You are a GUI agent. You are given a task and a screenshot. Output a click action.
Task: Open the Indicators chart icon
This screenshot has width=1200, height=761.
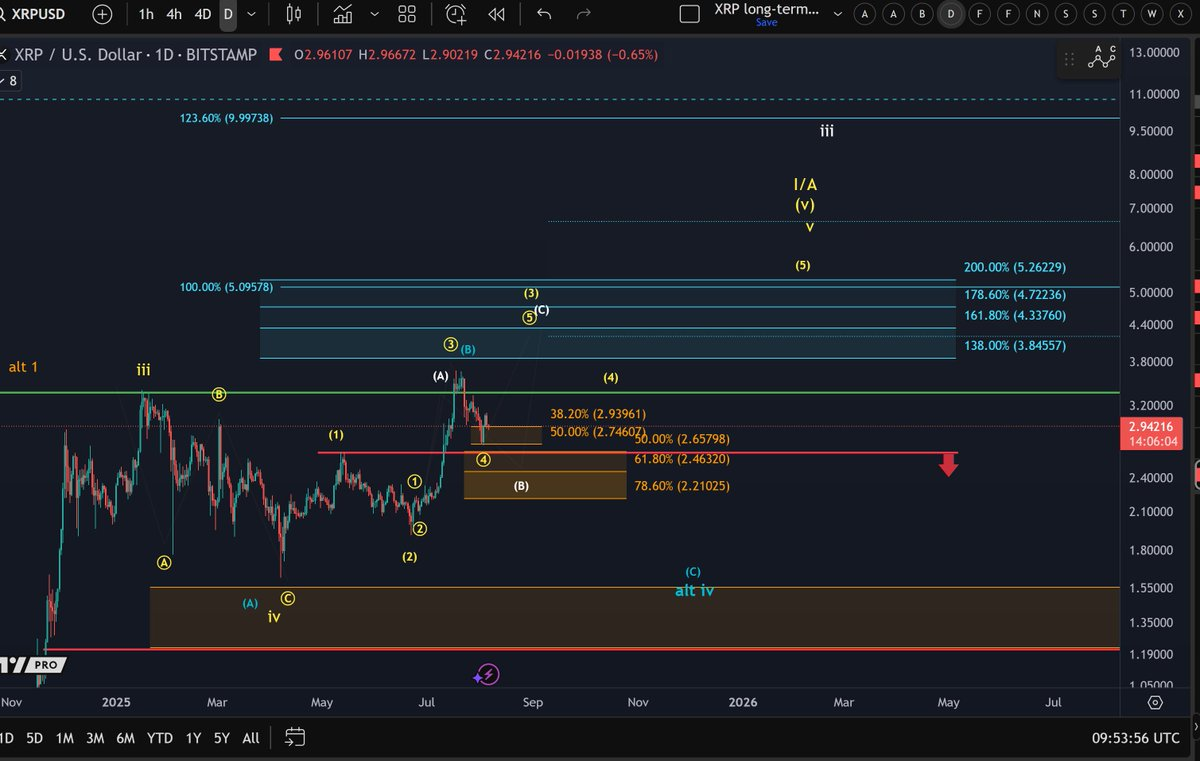[343, 14]
